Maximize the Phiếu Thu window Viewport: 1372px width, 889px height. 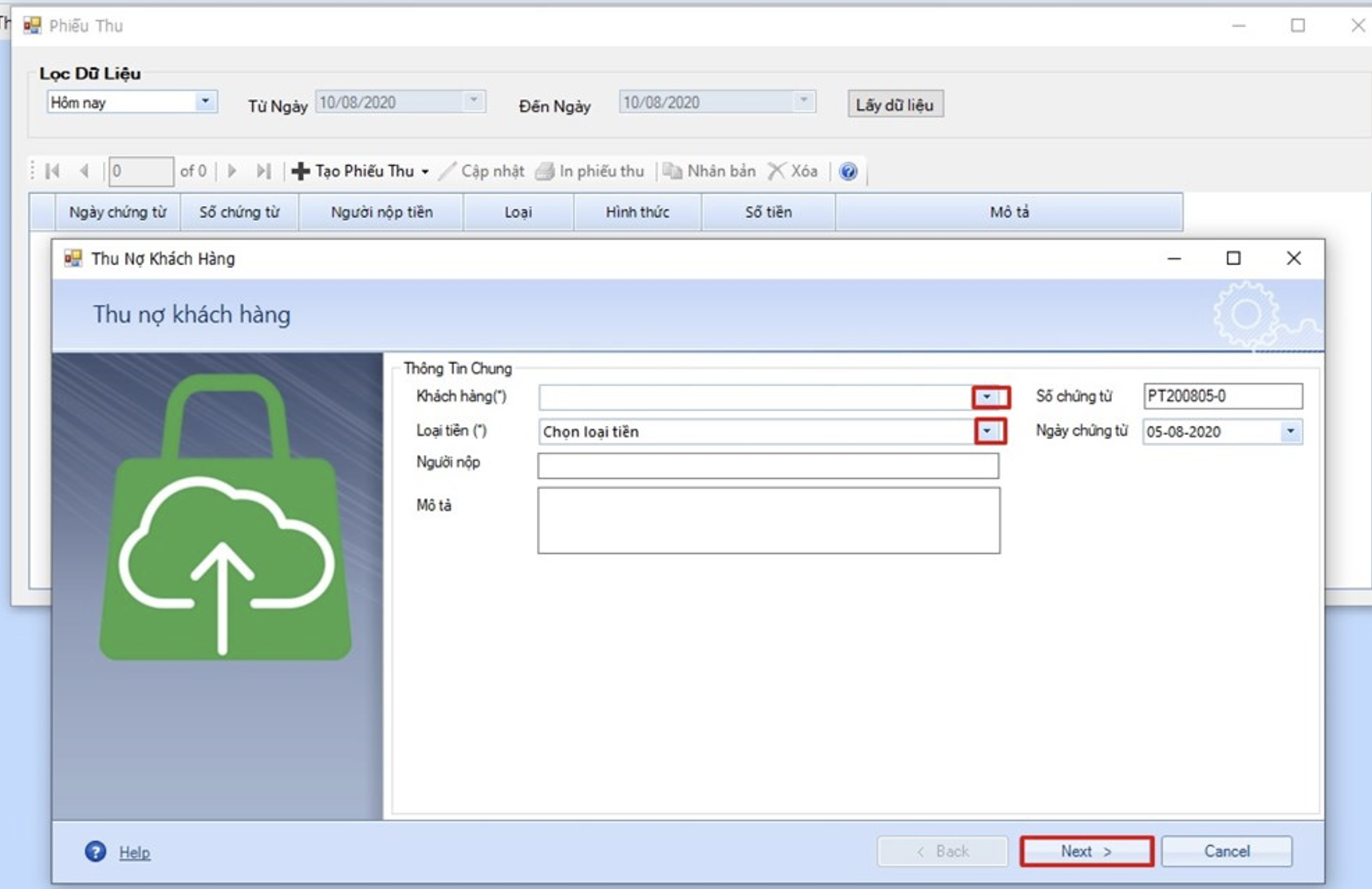pos(1298,26)
